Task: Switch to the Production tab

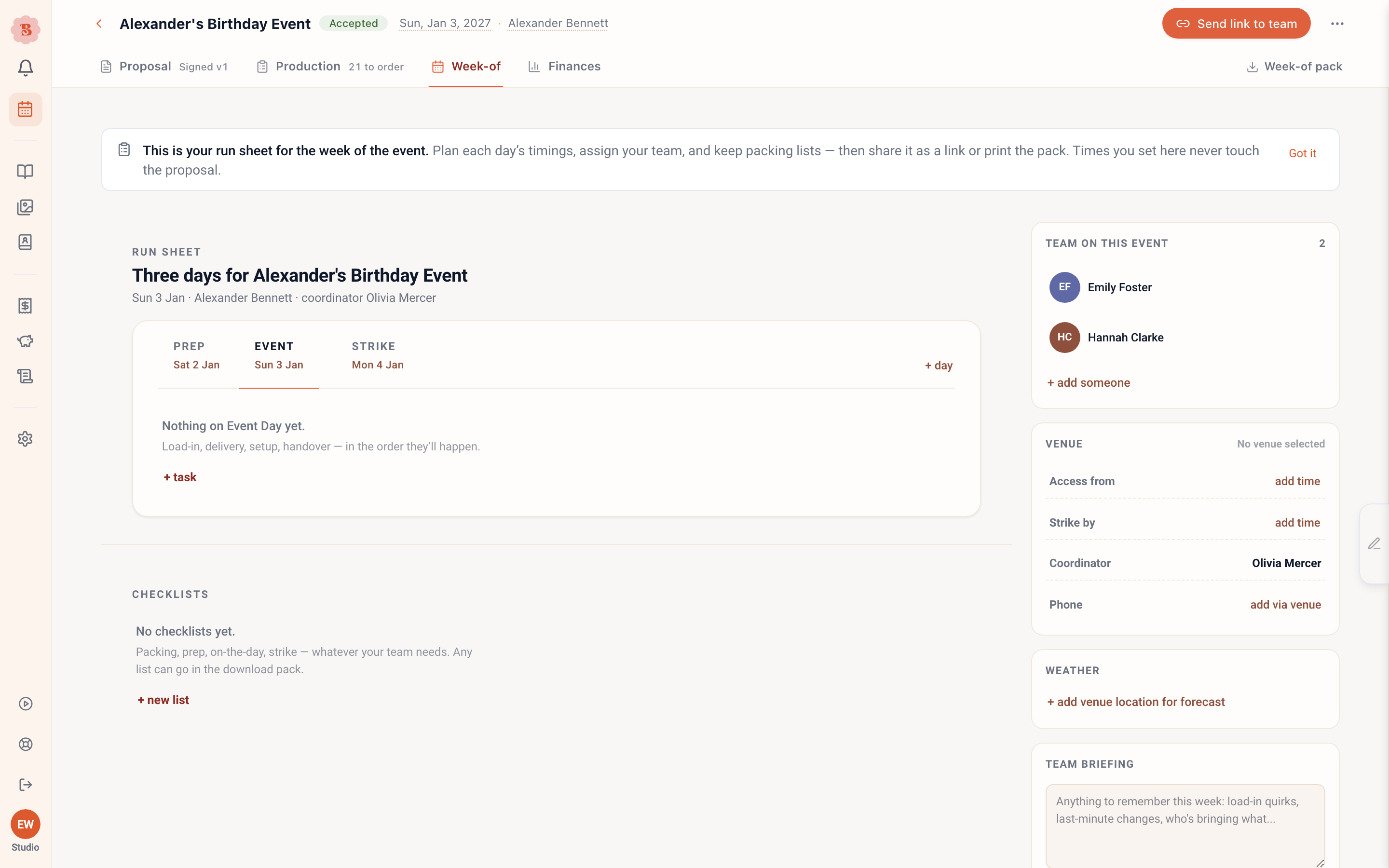Action: 330,67
